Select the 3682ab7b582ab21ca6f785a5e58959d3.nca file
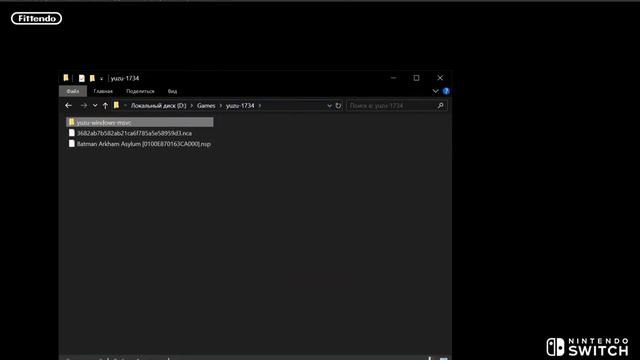The image size is (640, 360). pos(134,133)
